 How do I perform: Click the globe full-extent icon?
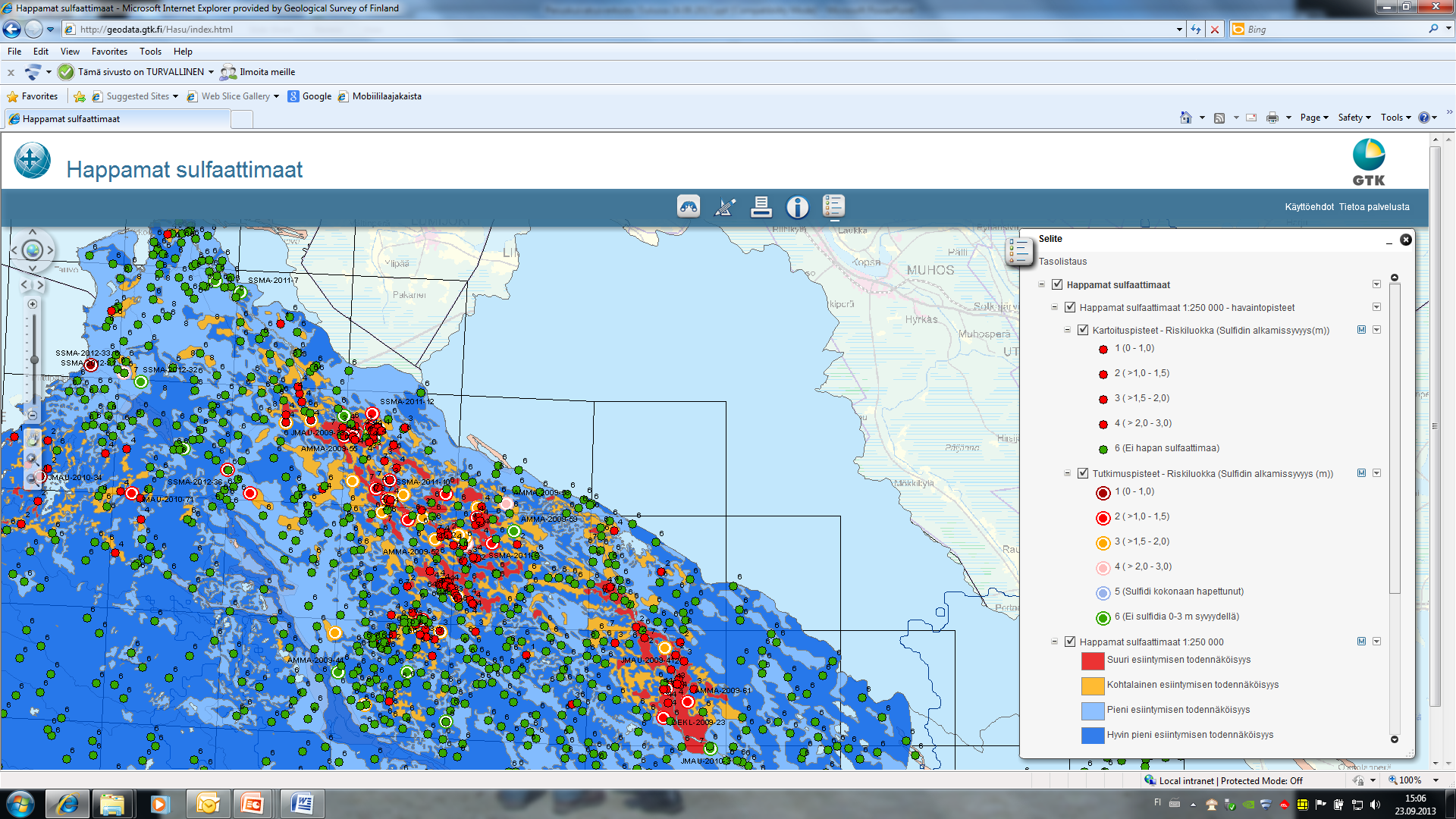33,249
